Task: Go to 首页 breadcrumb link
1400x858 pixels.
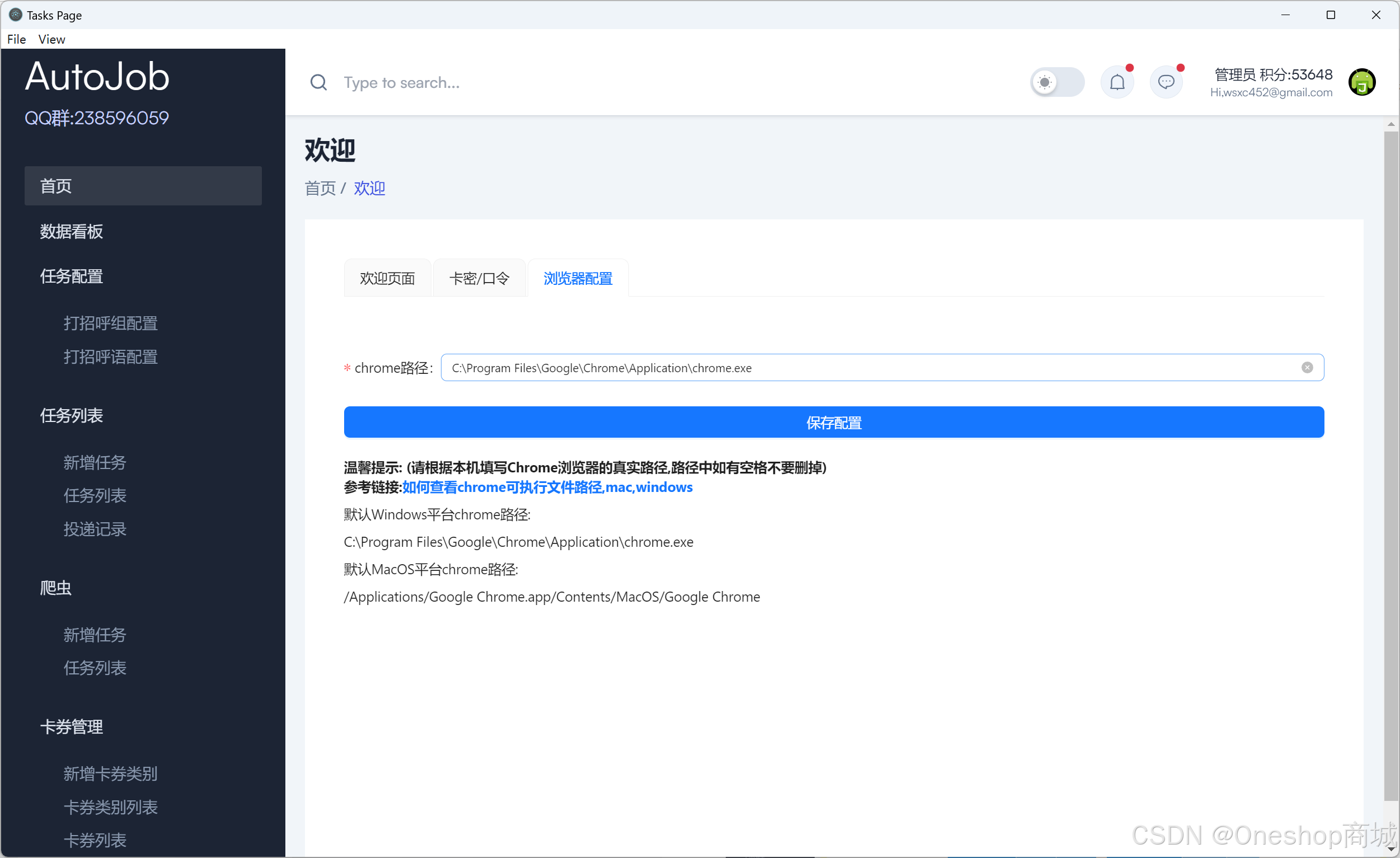Action: tap(320, 188)
